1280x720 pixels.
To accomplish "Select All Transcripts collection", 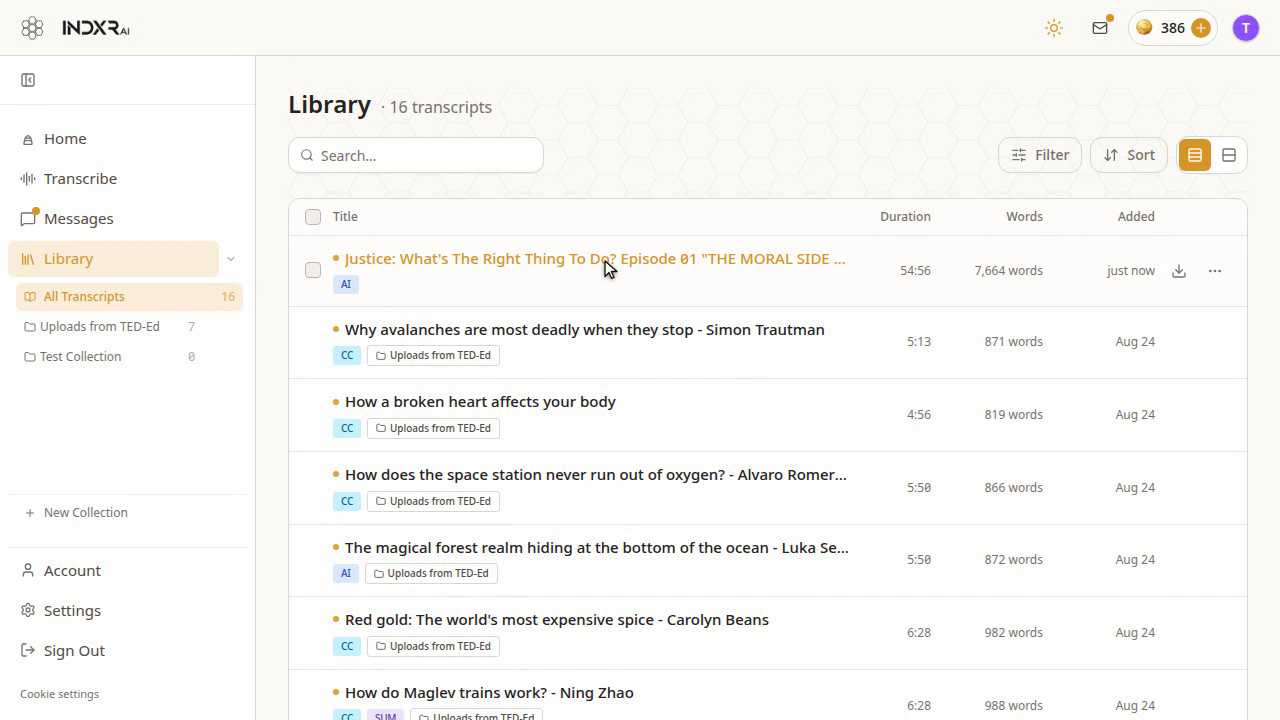I will [x=129, y=297].
